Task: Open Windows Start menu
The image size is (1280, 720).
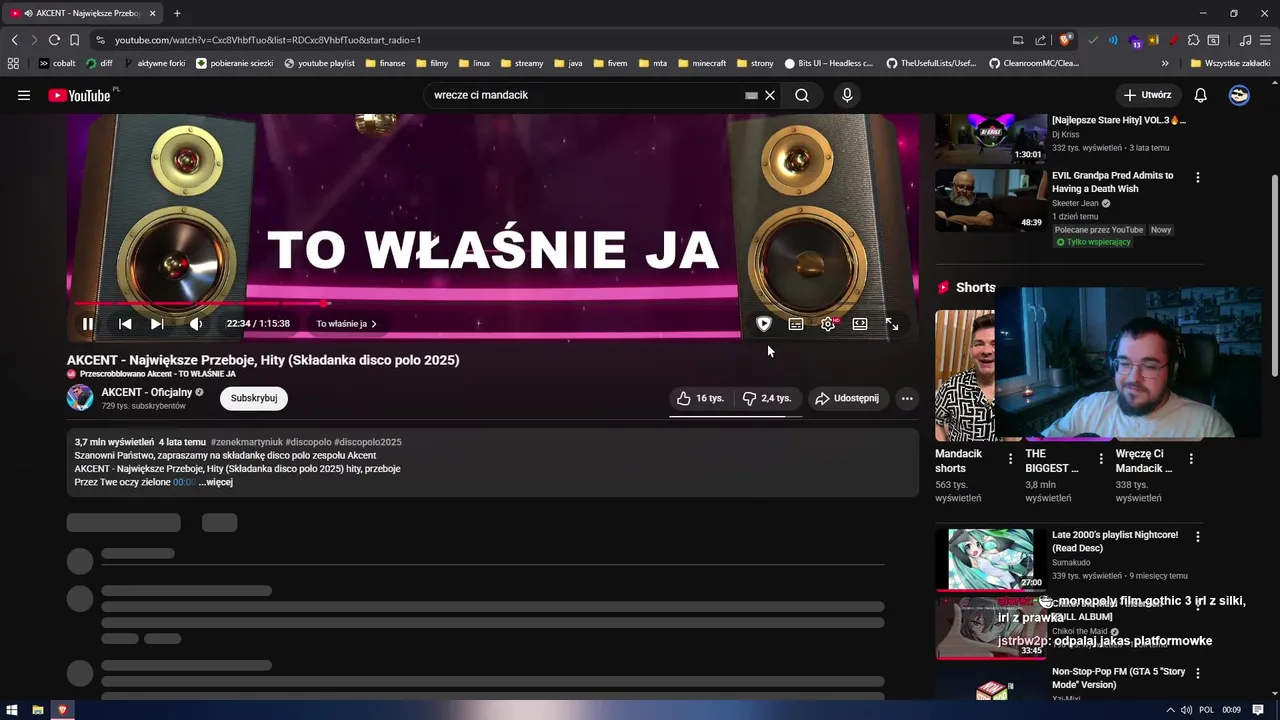Action: 12,710
